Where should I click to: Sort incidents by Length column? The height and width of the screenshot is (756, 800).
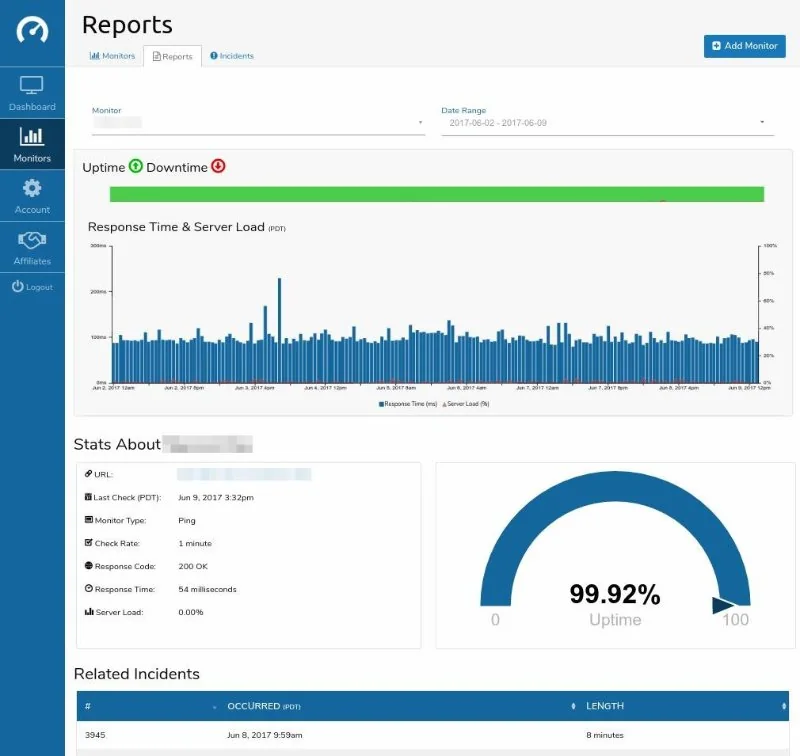[x=684, y=707]
